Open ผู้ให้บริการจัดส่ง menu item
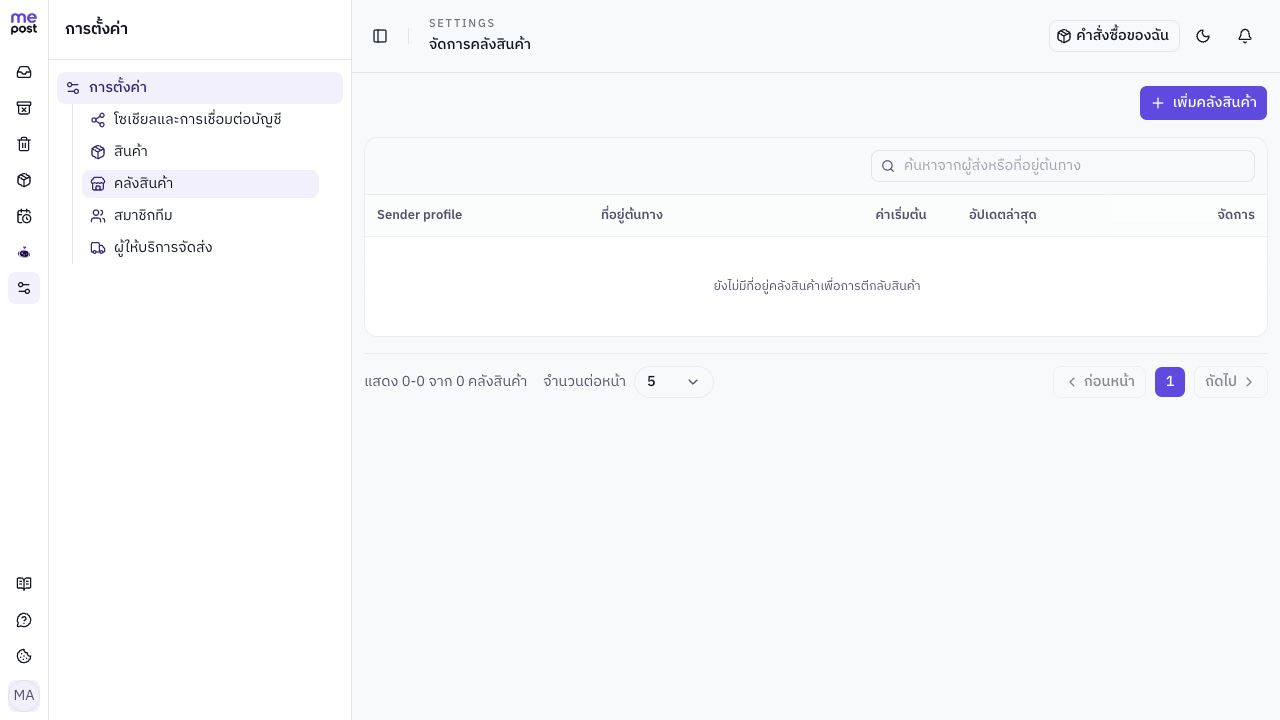This screenshot has height=720, width=1280. click(x=200, y=248)
